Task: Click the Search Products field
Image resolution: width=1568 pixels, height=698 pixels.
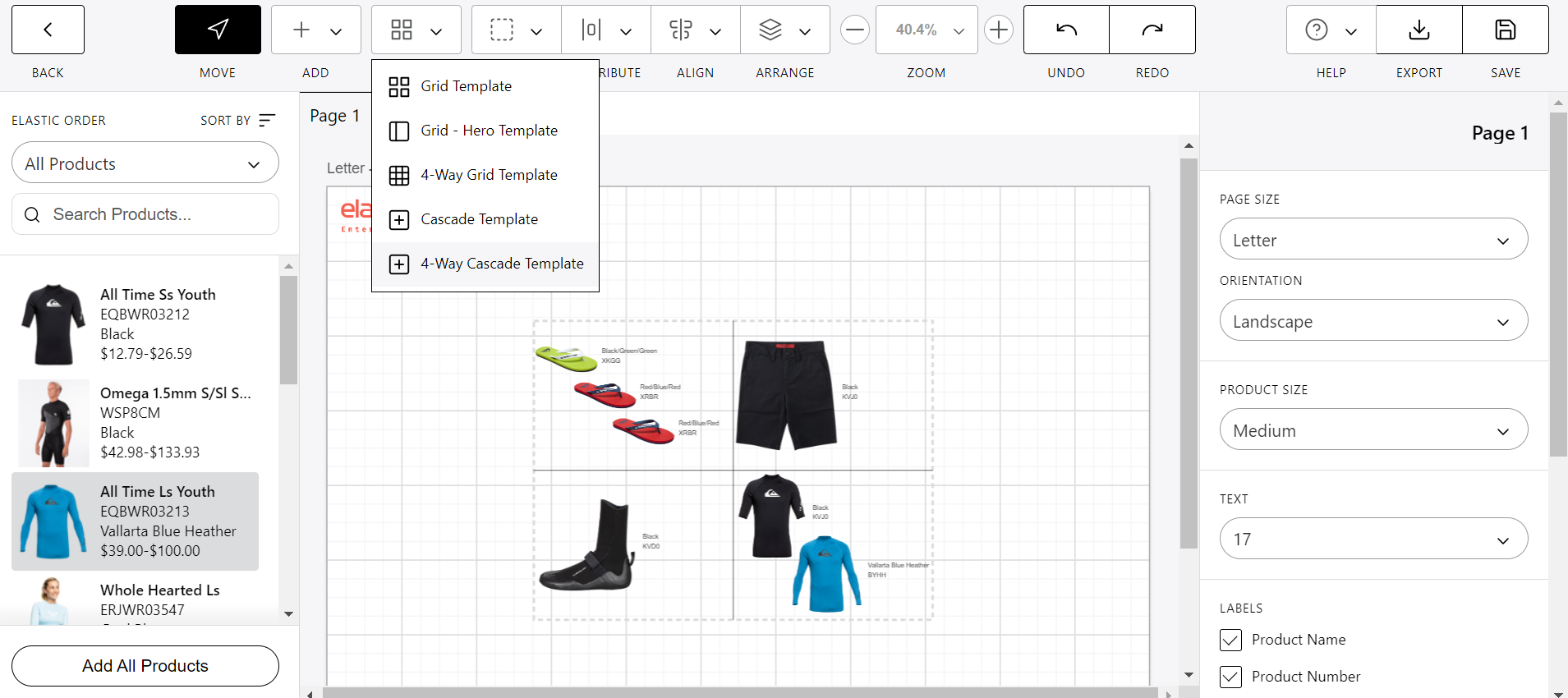Action: point(156,214)
